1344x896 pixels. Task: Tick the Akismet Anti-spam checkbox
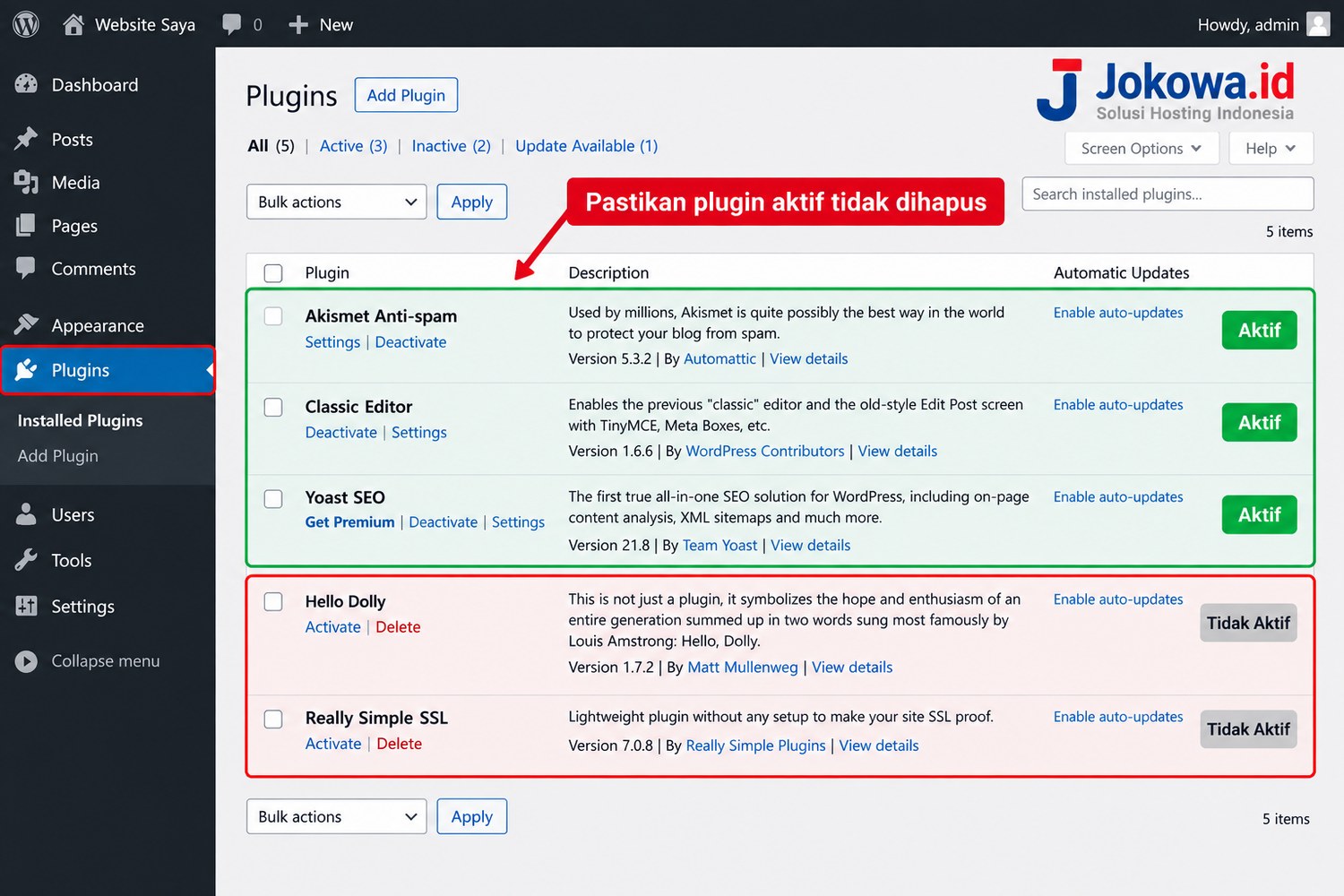point(273,316)
